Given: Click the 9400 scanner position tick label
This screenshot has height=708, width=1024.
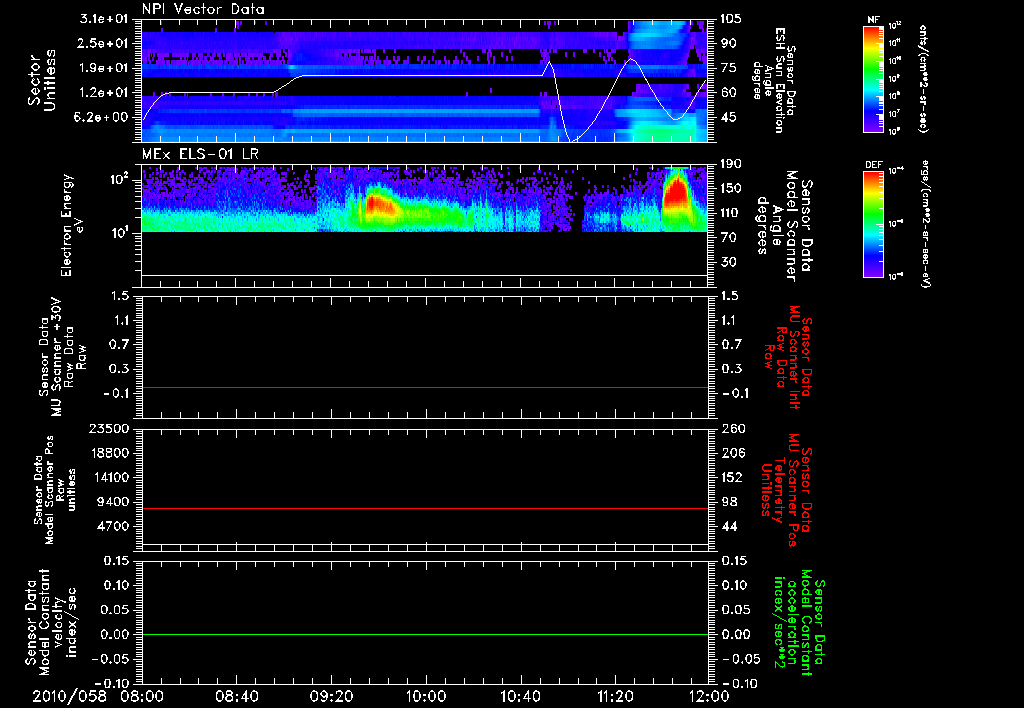Looking at the screenshot, I should click(x=113, y=502).
